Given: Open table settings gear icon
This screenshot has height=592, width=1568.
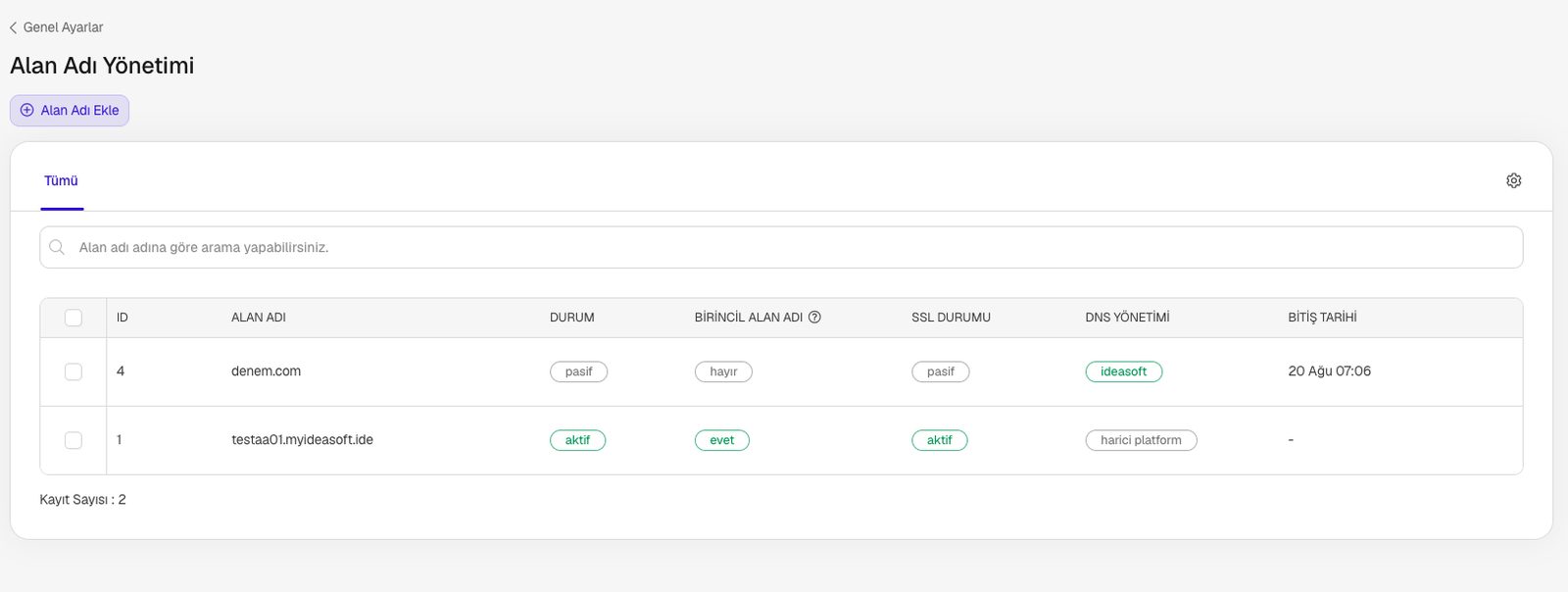Looking at the screenshot, I should (x=1514, y=180).
